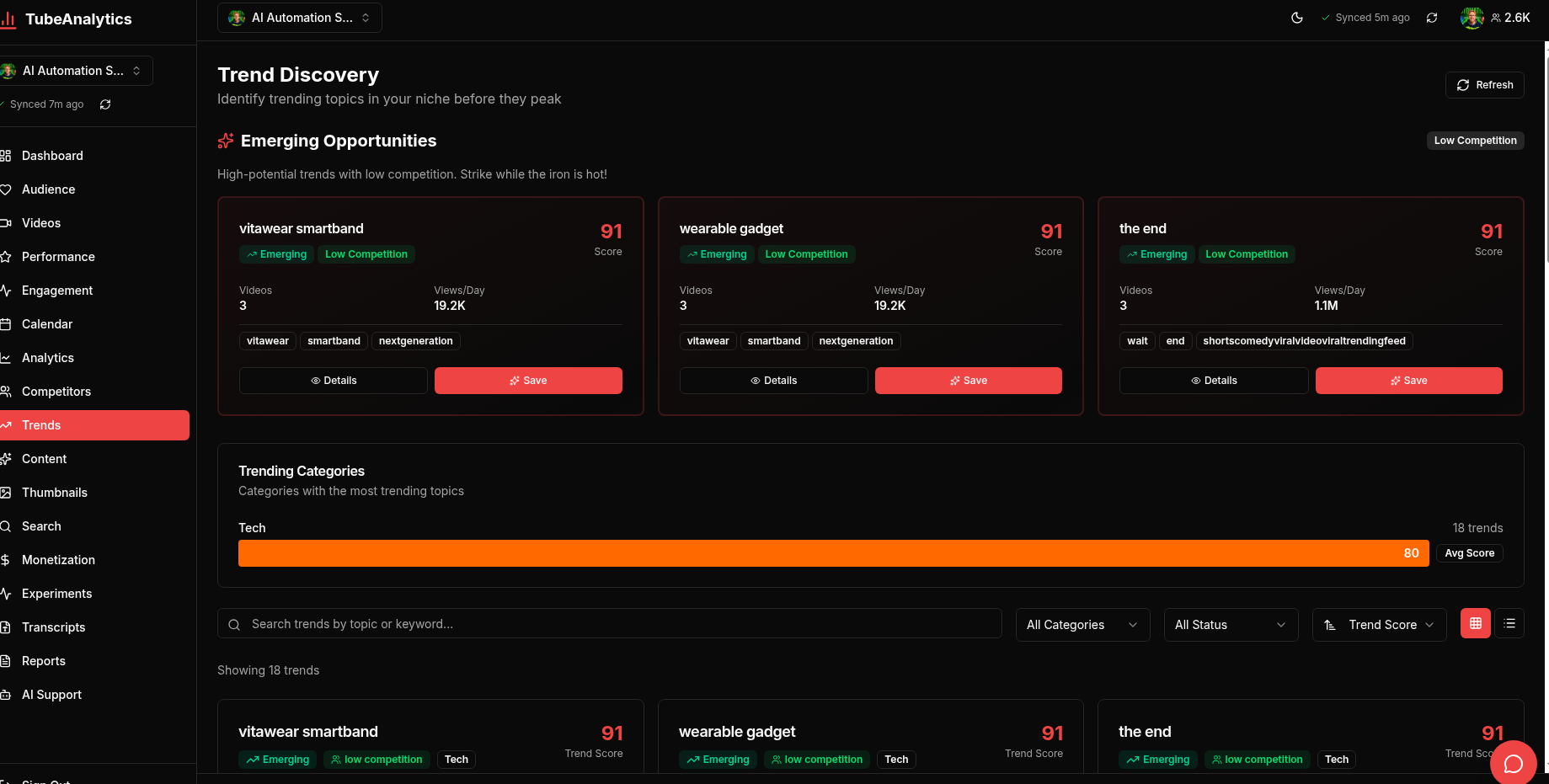The width and height of the screenshot is (1549, 784).
Task: Click the refresh icon next to Synced 7m ago
Action: pos(104,104)
